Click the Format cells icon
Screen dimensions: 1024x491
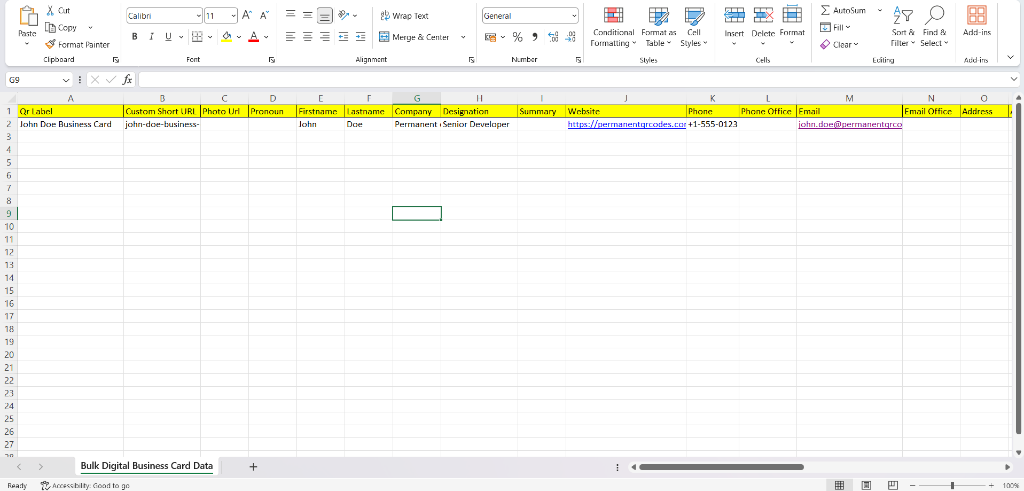(x=792, y=16)
